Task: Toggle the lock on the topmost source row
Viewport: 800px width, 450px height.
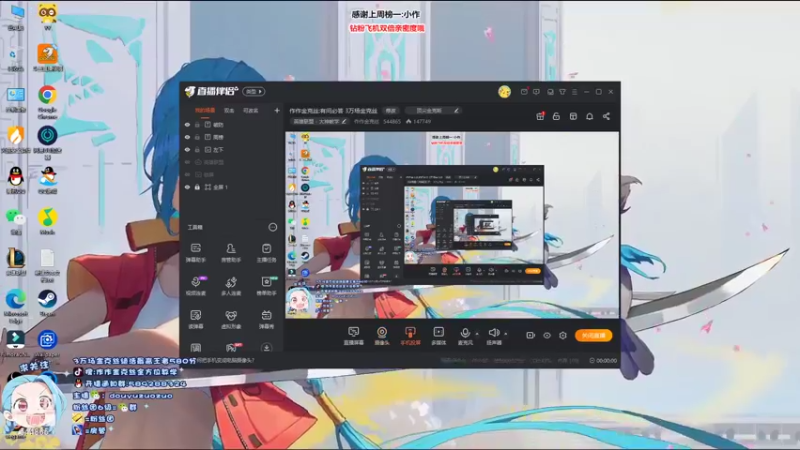Action: click(x=197, y=124)
